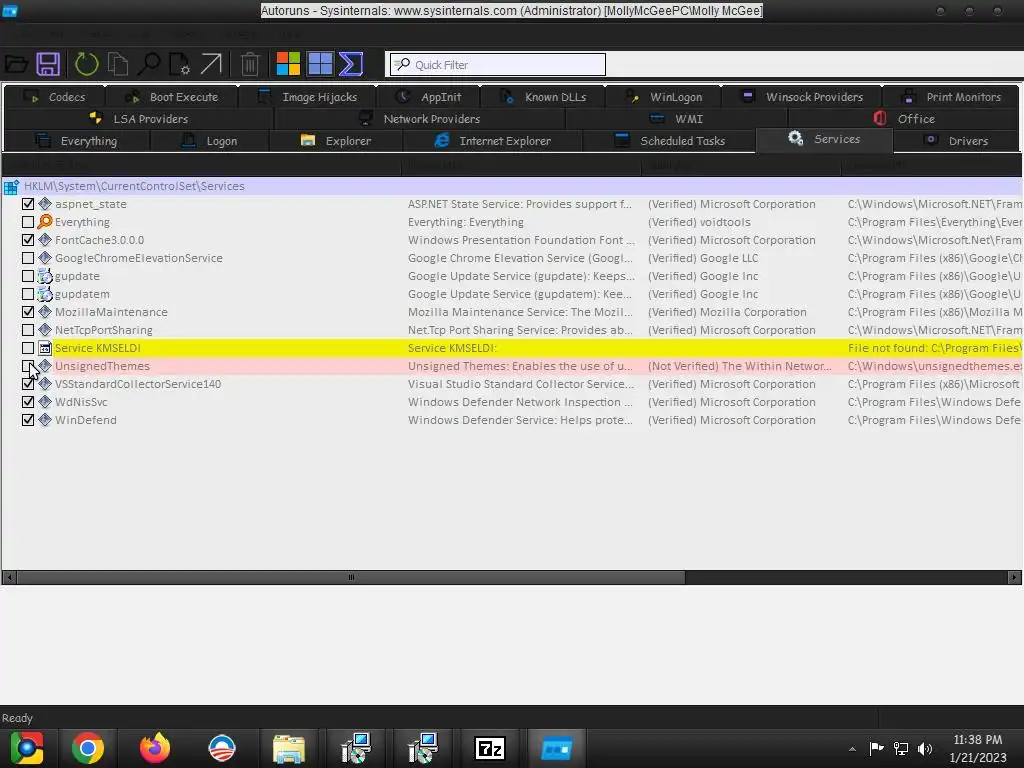Uncheck the WinDefend checkbox
Viewport: 1024px width, 768px height.
tap(28, 420)
